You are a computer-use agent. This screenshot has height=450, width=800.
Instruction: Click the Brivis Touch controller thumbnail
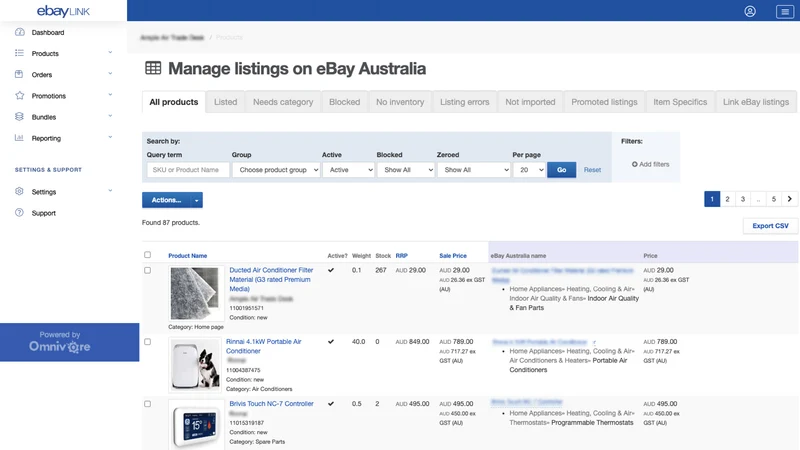pos(196,424)
